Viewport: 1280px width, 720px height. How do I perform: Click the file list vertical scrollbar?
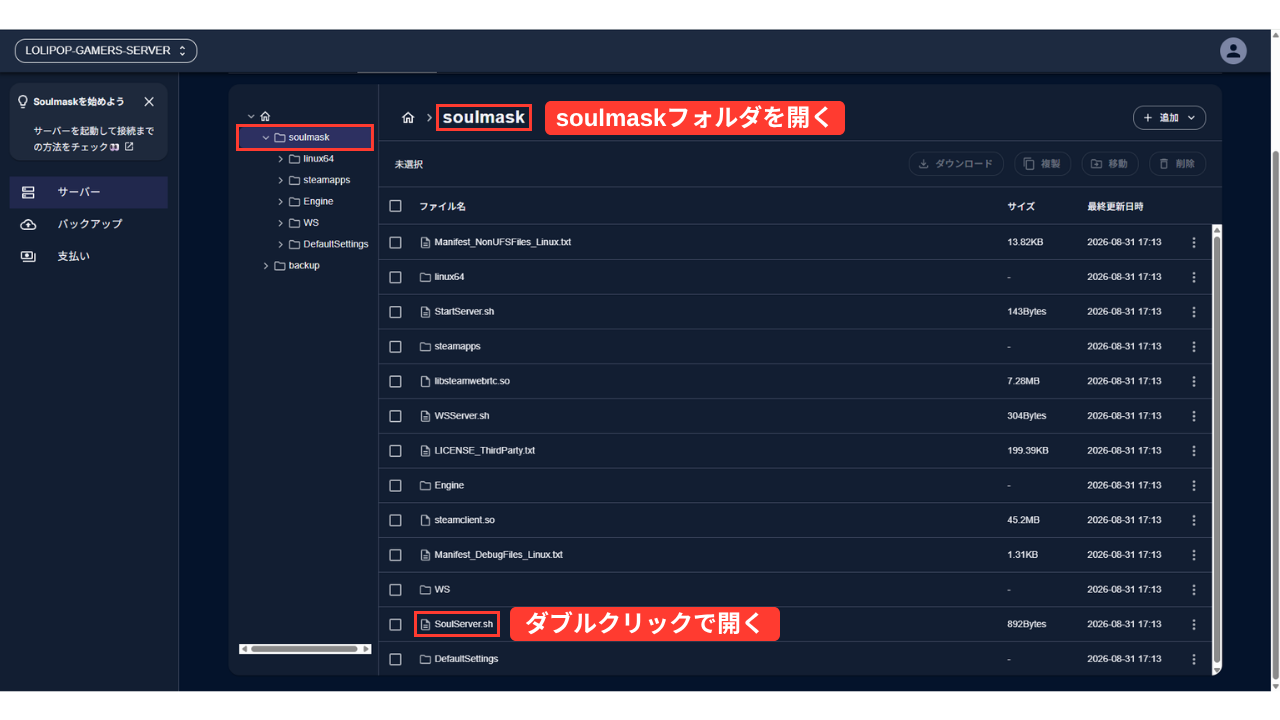pos(1216,450)
